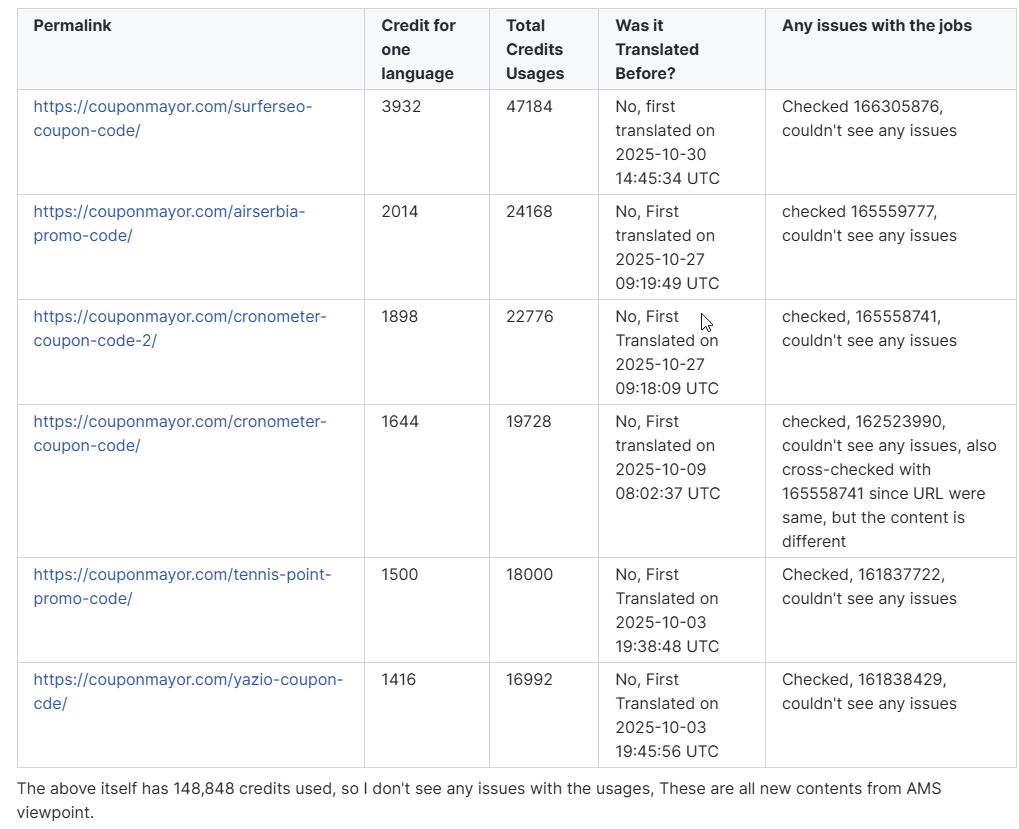Click the Credit for one language header
1019x829 pixels.
click(x=418, y=50)
